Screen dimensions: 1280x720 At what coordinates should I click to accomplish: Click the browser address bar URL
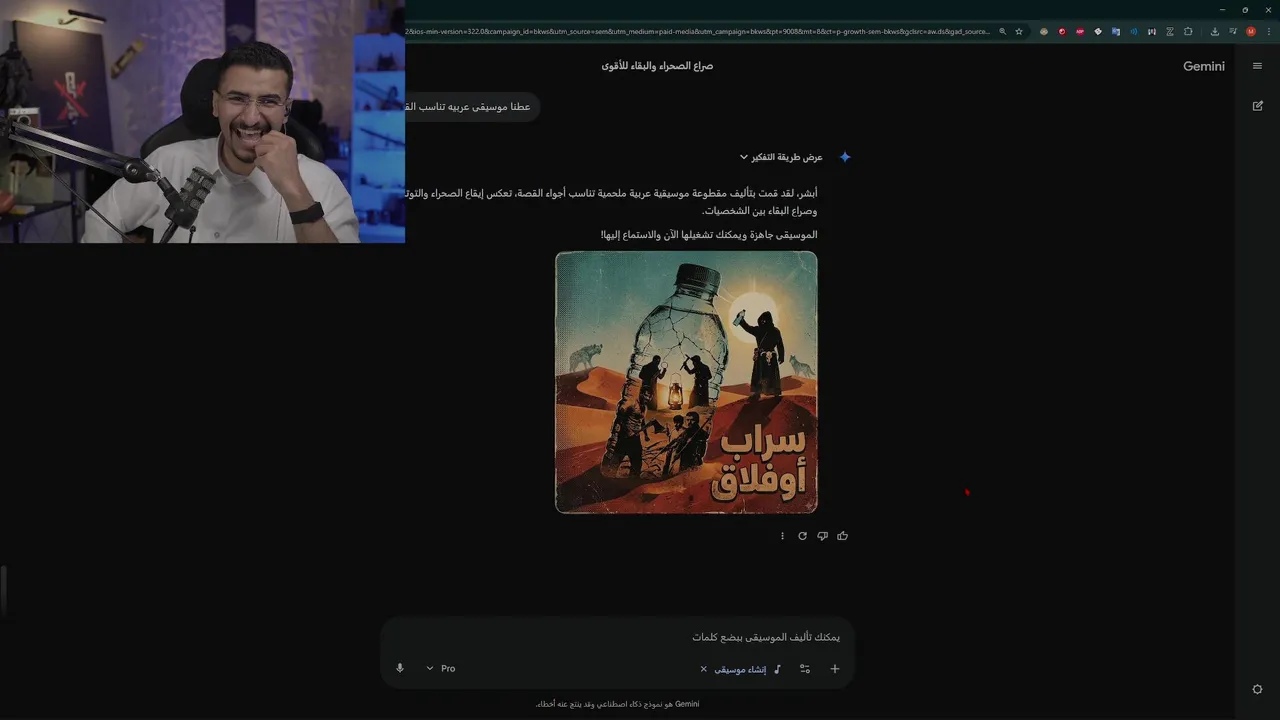(698, 31)
